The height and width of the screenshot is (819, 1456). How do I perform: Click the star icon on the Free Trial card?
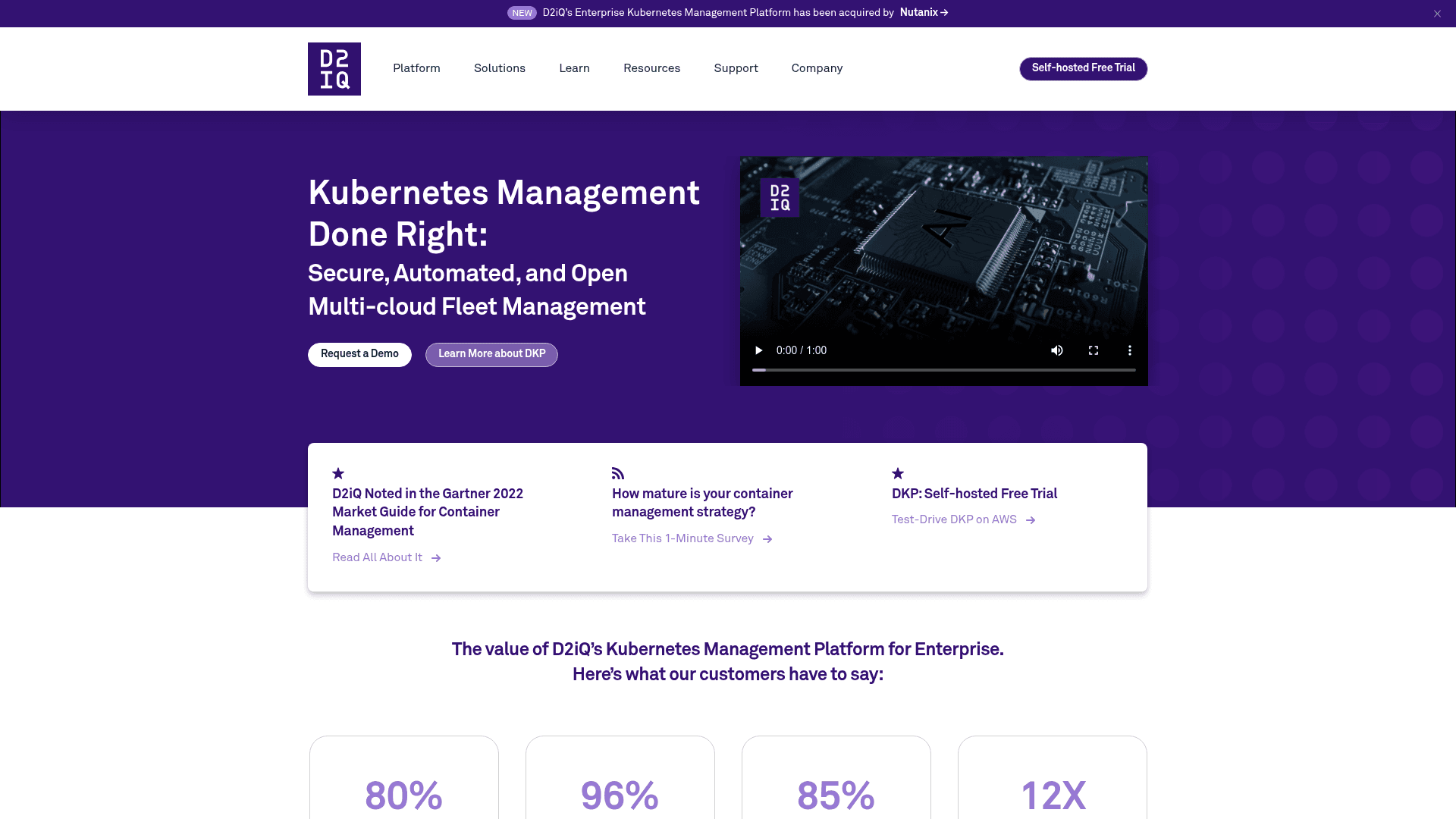pyautogui.click(x=897, y=473)
